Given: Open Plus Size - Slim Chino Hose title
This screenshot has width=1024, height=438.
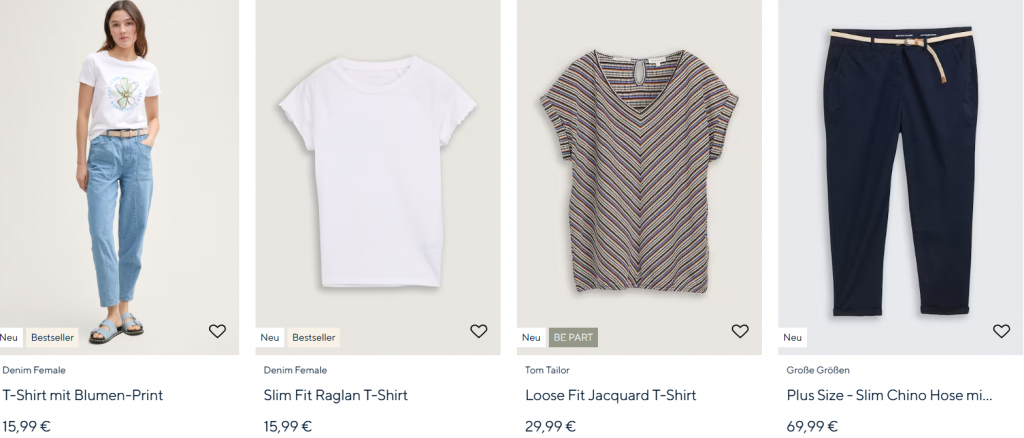Looking at the screenshot, I should click(x=889, y=395).
